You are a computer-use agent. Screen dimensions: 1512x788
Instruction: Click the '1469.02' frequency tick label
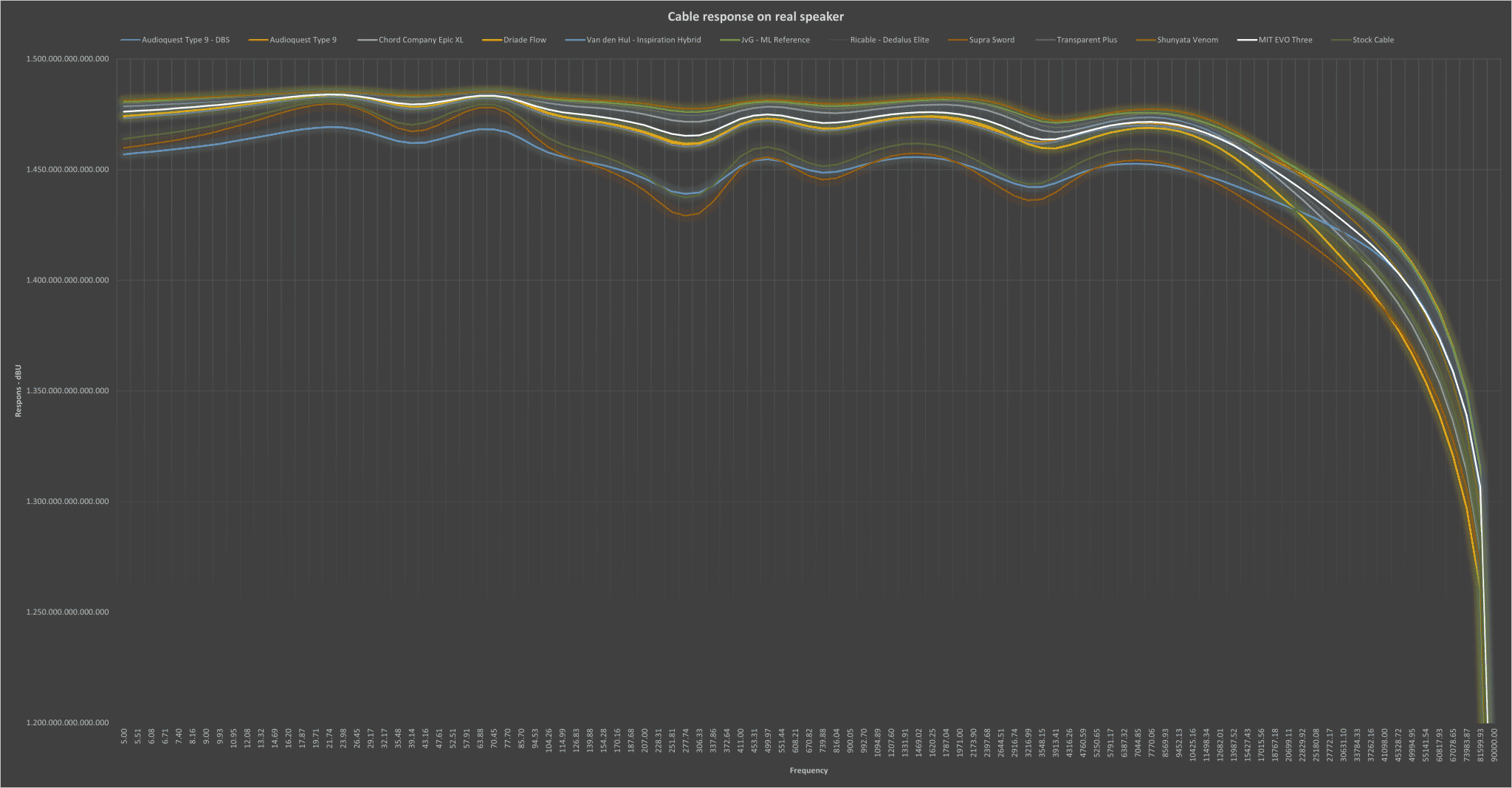918,744
